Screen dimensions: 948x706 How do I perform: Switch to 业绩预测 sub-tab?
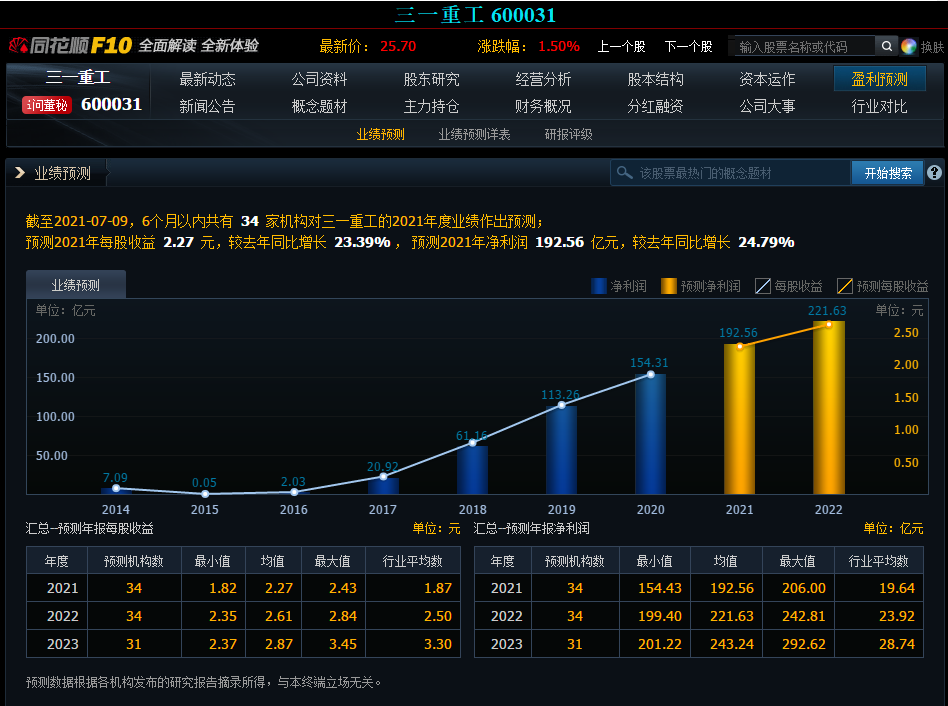[x=380, y=134]
